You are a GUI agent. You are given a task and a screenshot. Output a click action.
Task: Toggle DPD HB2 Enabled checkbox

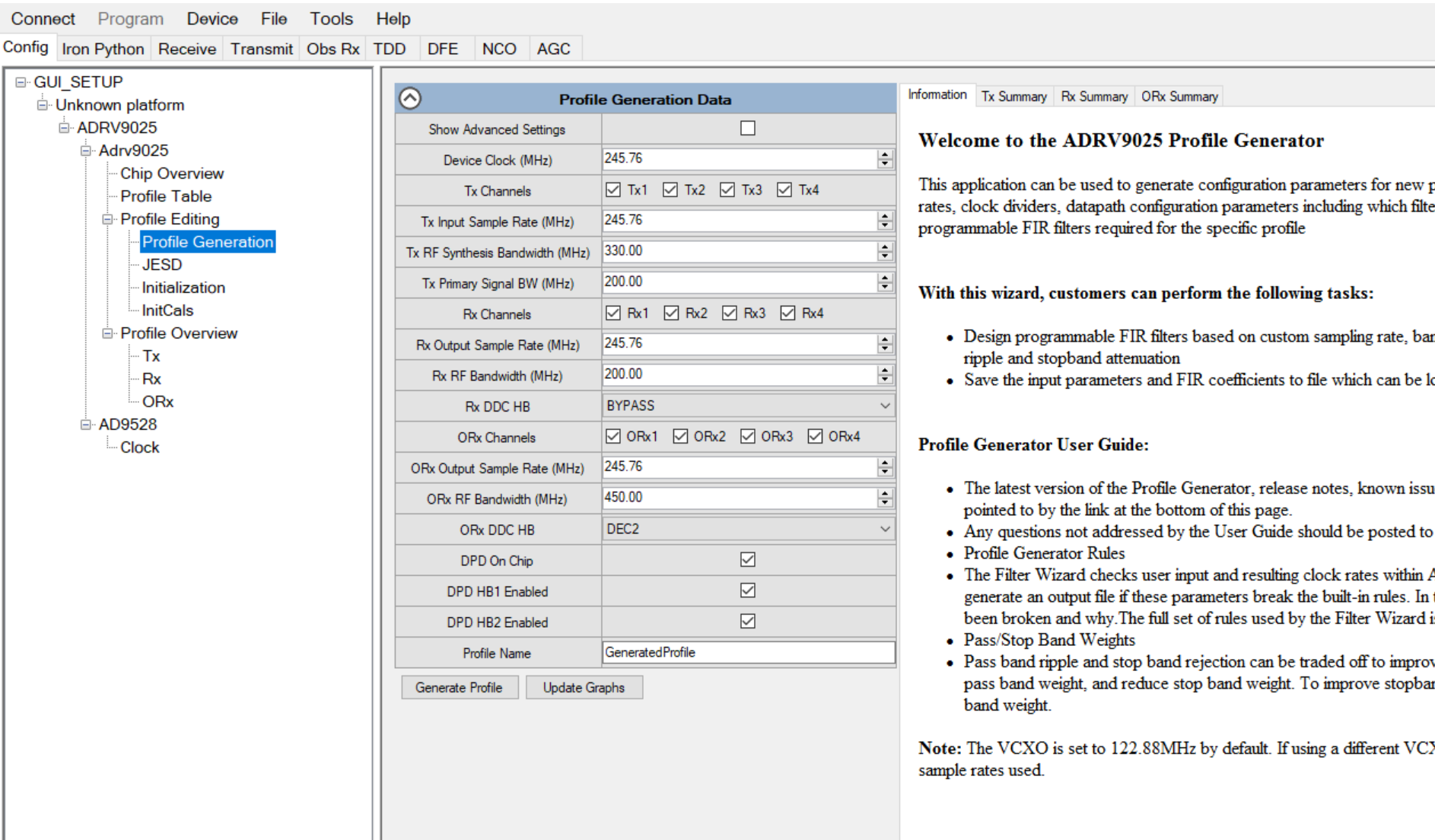748,621
